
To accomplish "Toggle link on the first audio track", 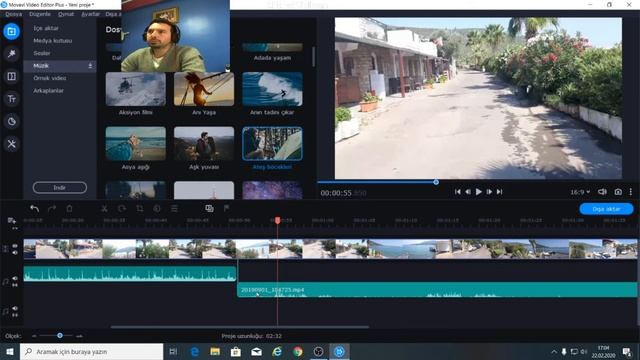I will [x=15, y=285].
